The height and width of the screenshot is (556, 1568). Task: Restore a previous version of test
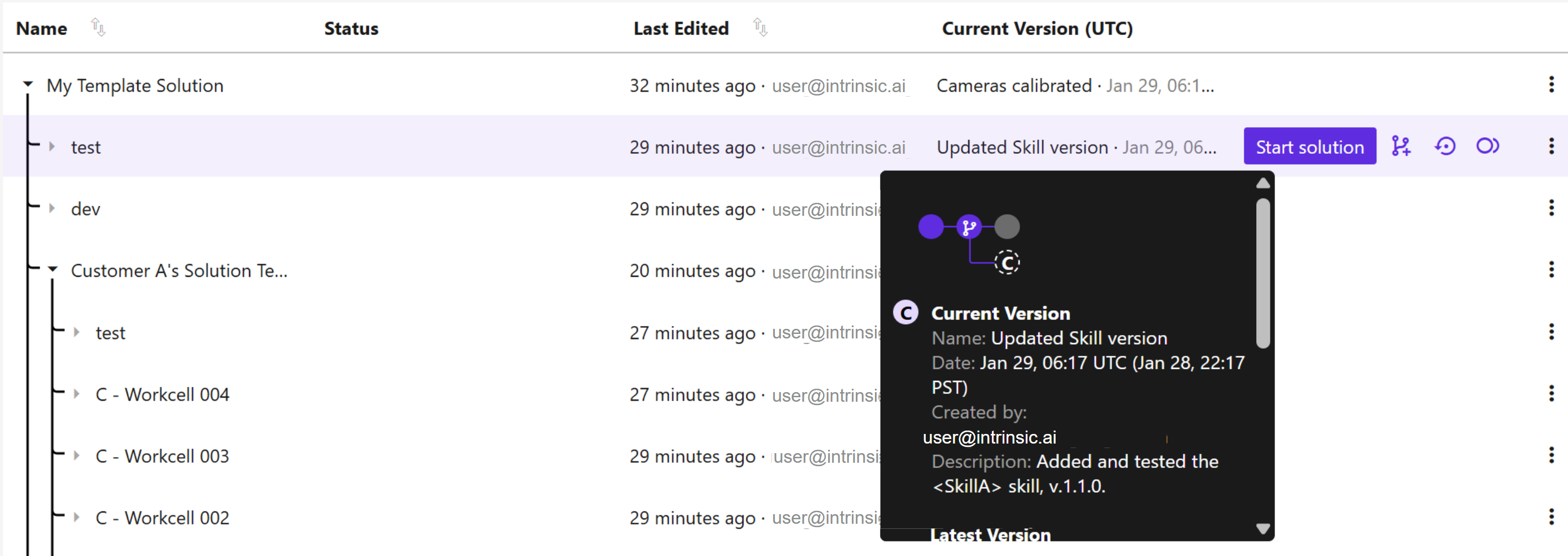click(1445, 146)
